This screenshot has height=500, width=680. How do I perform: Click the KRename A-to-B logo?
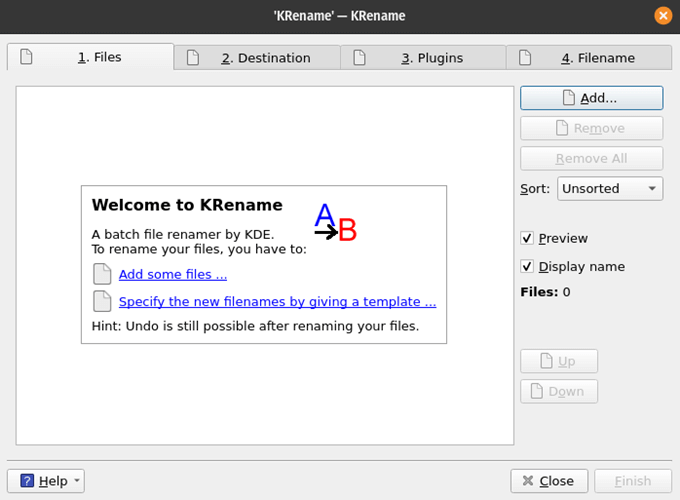click(335, 222)
